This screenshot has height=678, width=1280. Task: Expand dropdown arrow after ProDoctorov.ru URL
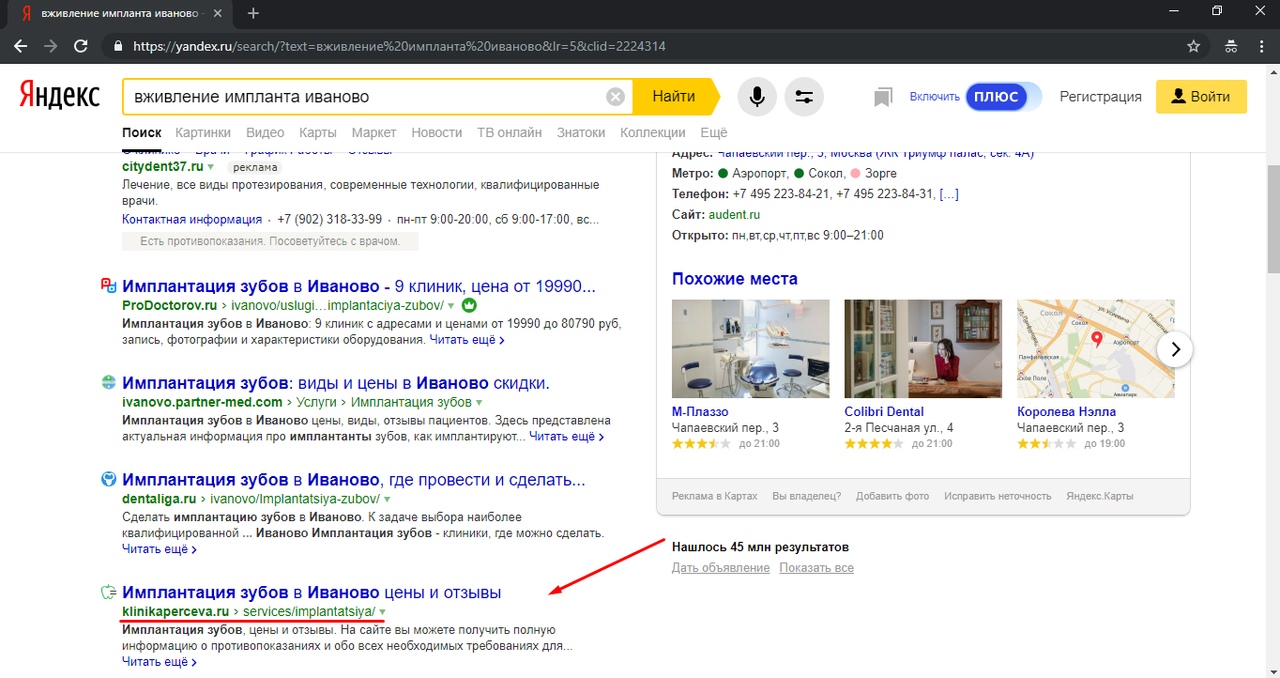[451, 305]
